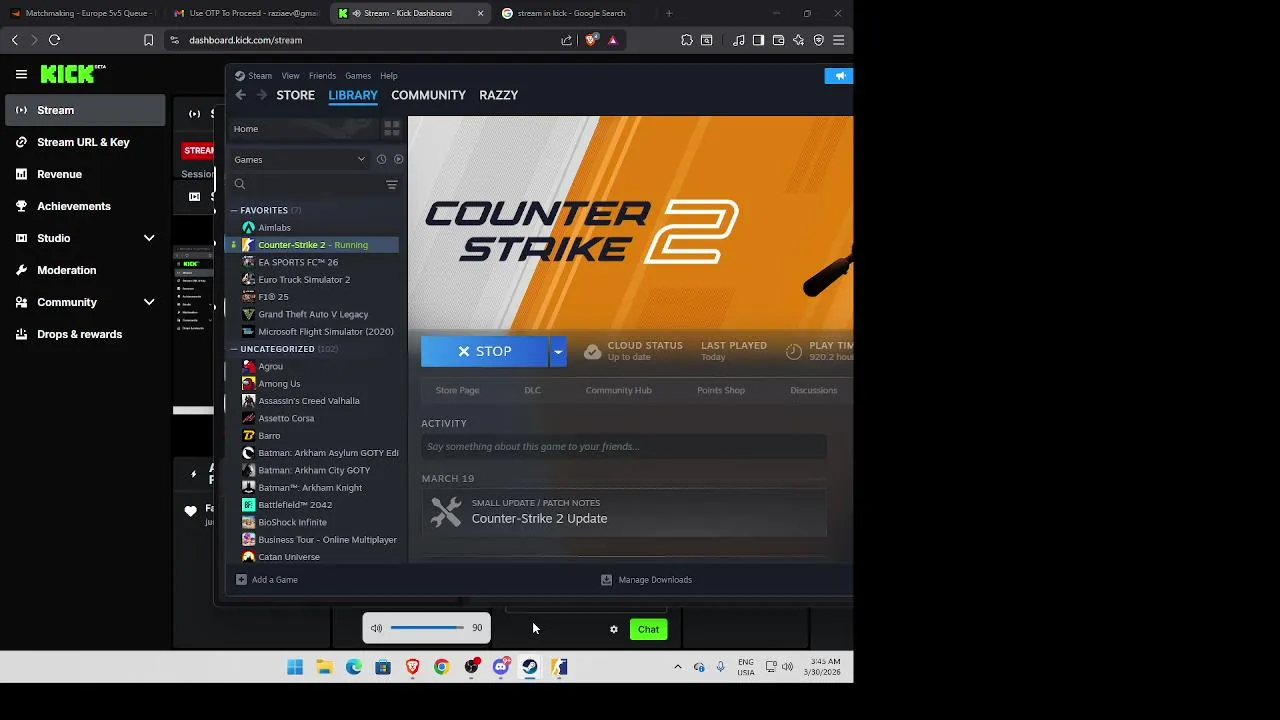Image resolution: width=1280 pixels, height=720 pixels.
Task: Click the green Chat button
Action: [x=648, y=629]
